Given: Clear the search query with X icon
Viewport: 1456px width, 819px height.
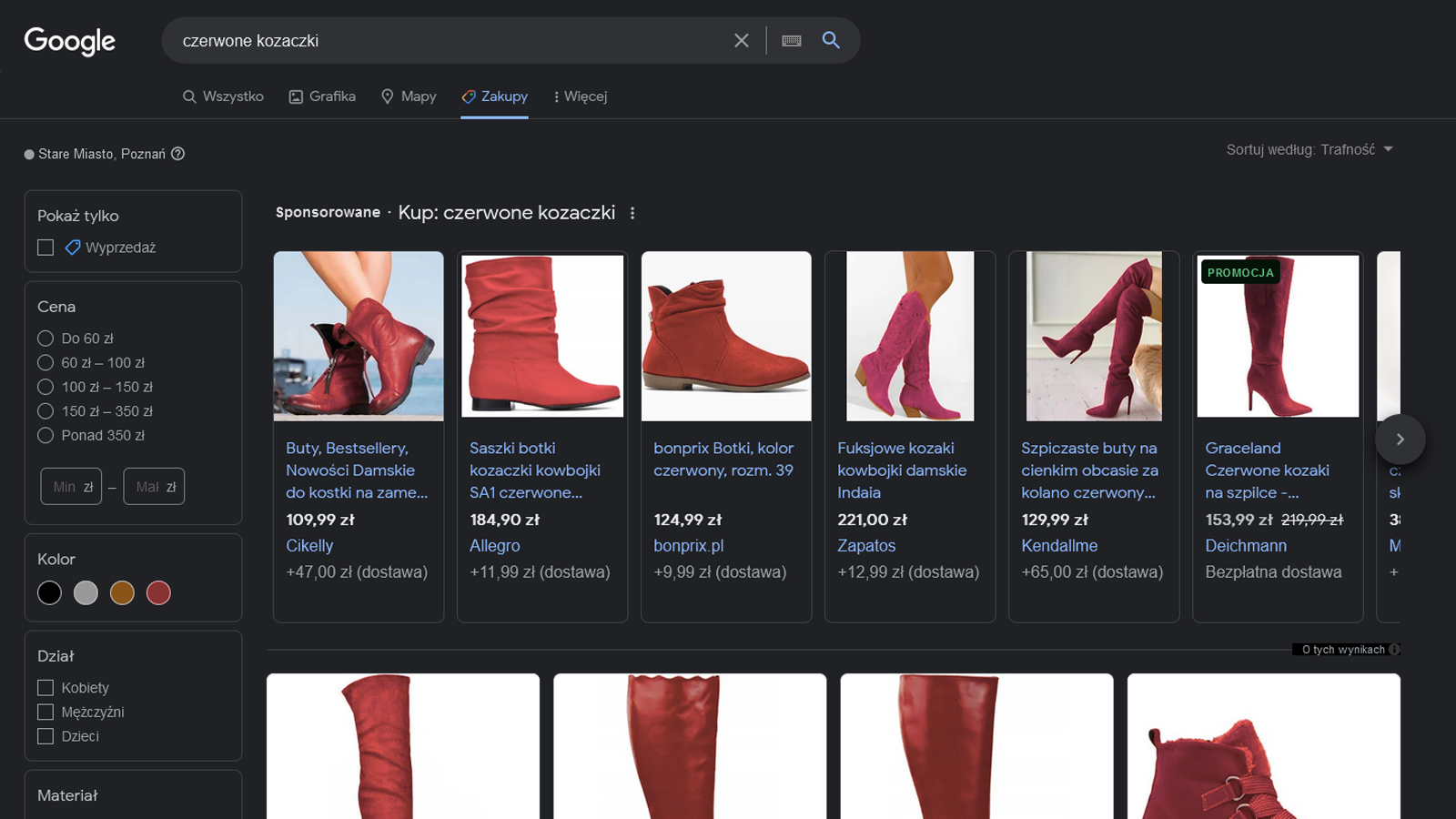Looking at the screenshot, I should click(742, 41).
